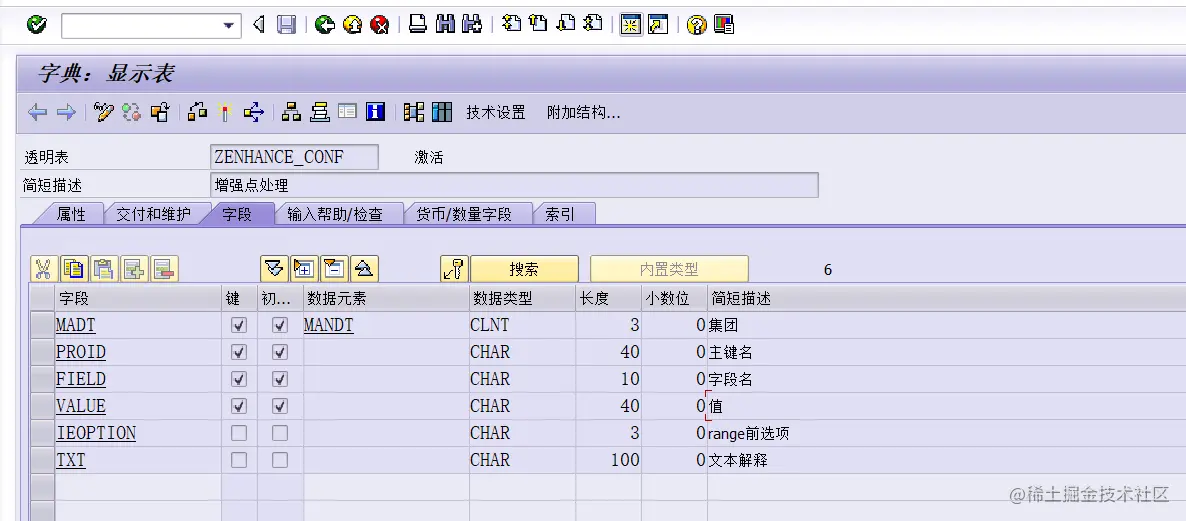The image size is (1186, 521).
Task: Open the 输入帮助/检查 tab
Action: 335,214
